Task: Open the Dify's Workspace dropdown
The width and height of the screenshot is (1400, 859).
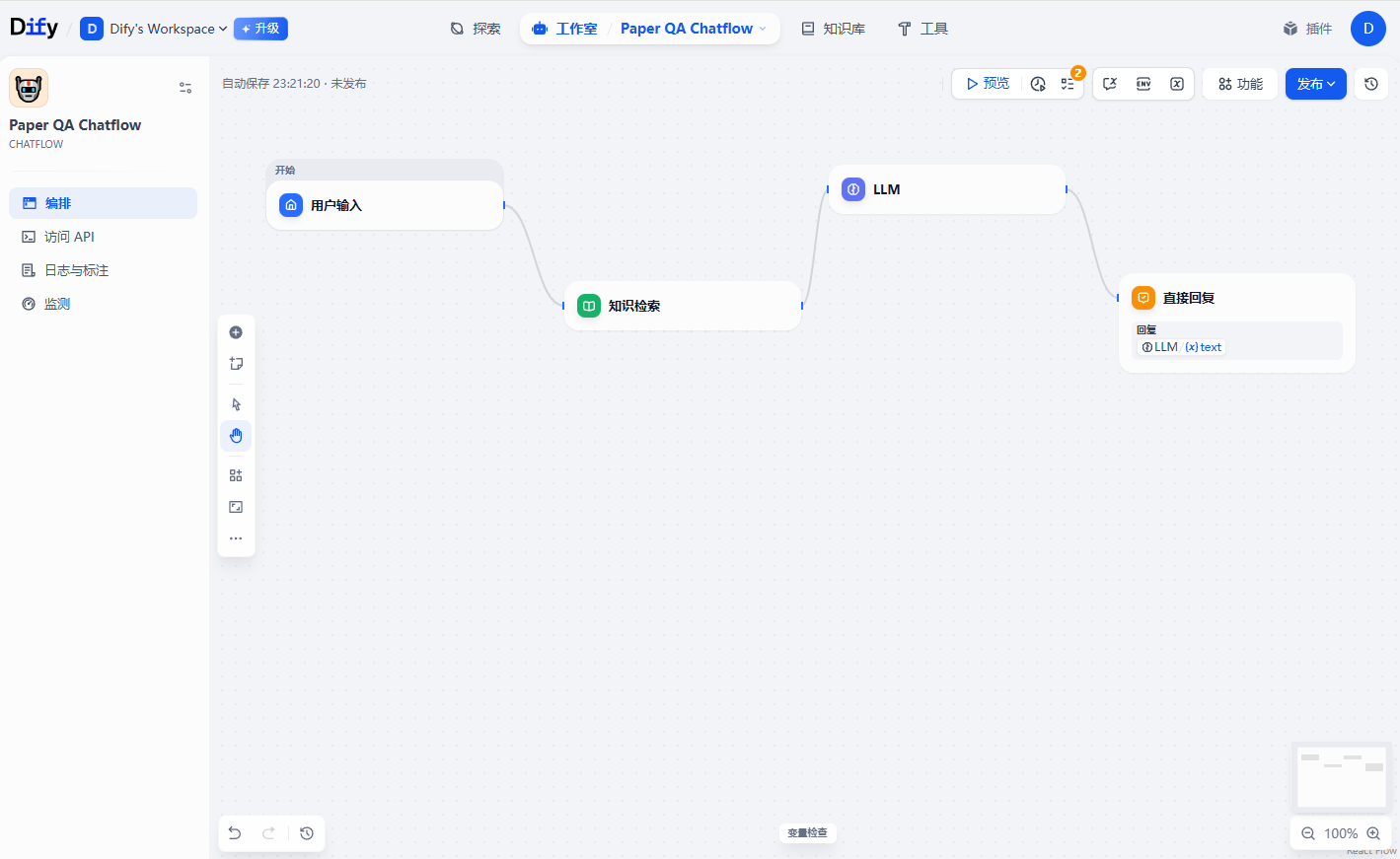Action: click(x=154, y=29)
